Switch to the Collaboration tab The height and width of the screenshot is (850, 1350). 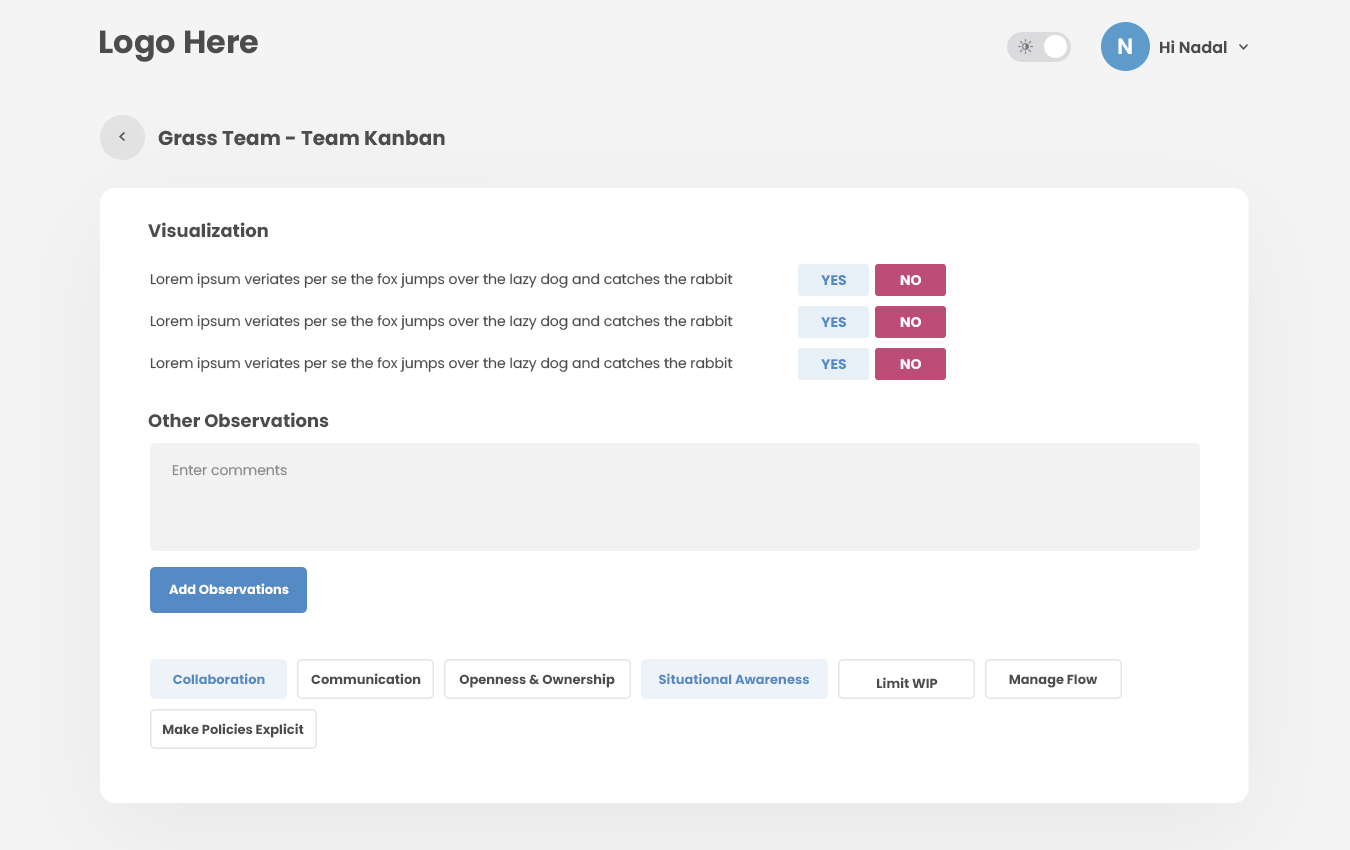pyautogui.click(x=218, y=679)
